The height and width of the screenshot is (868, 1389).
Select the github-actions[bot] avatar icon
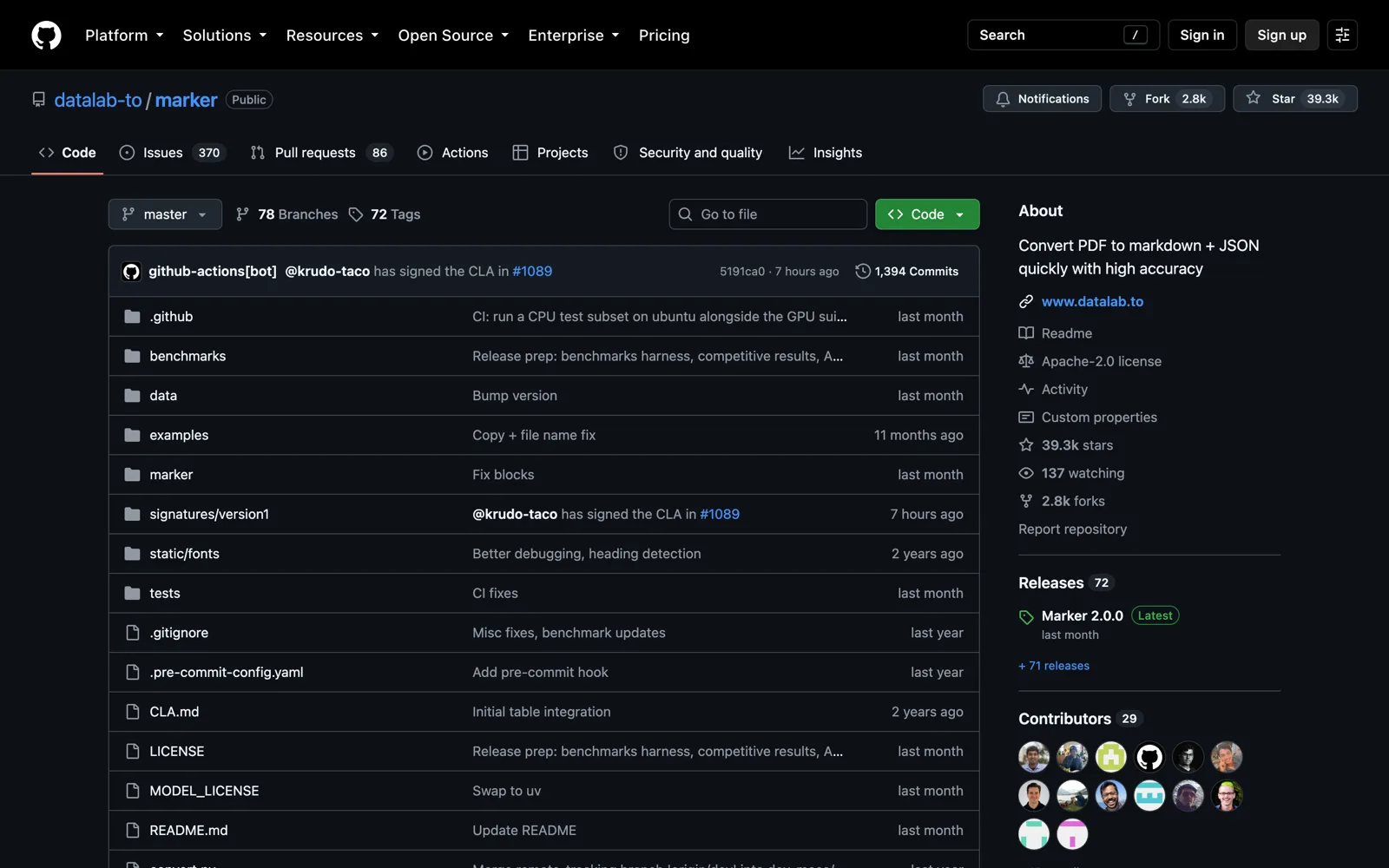point(131,272)
